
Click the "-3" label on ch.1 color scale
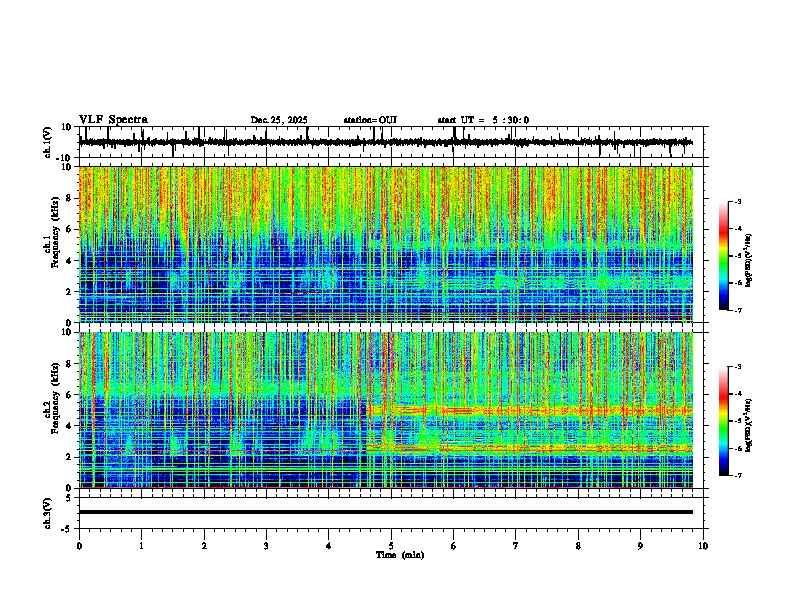pos(738,201)
